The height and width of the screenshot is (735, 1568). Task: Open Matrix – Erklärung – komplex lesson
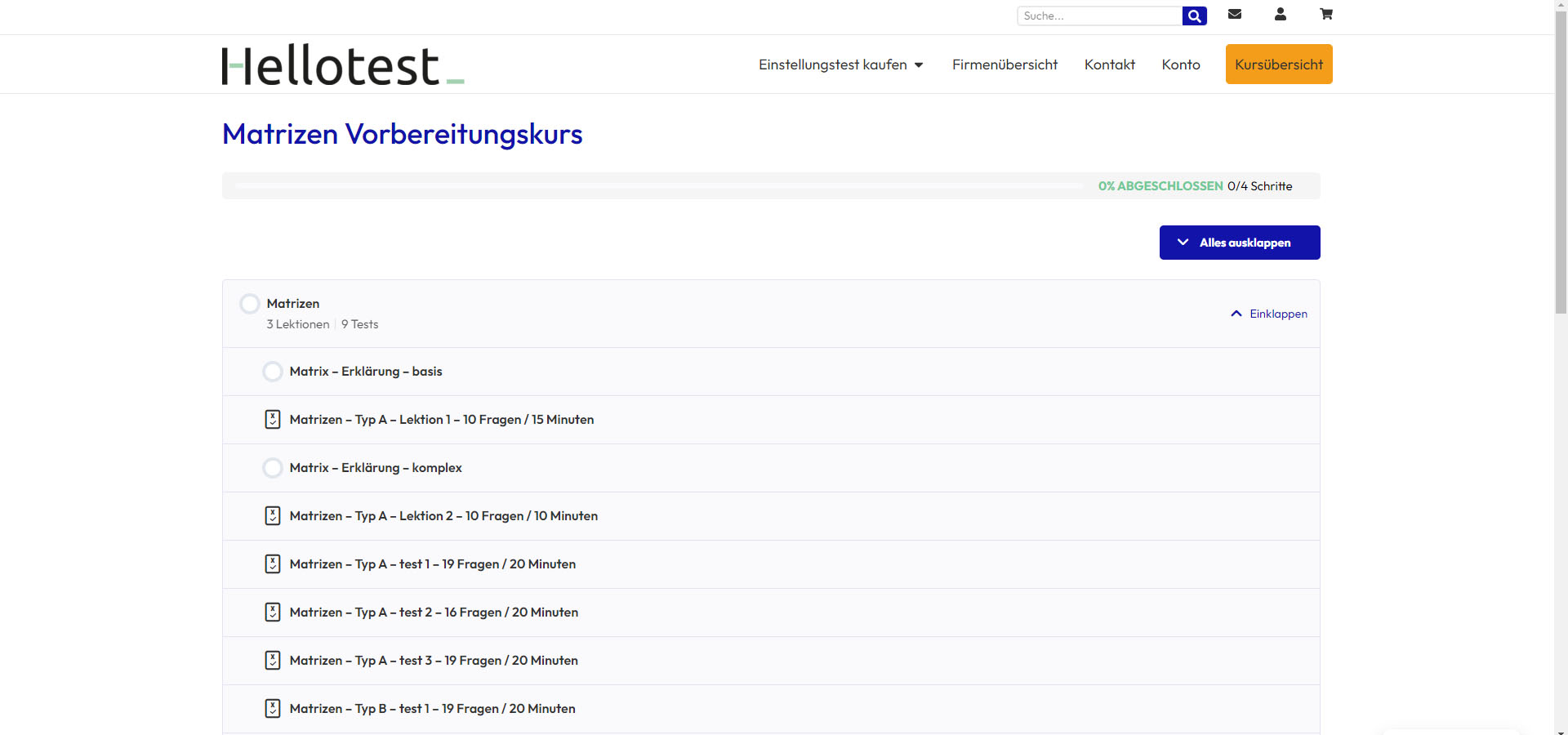(376, 468)
